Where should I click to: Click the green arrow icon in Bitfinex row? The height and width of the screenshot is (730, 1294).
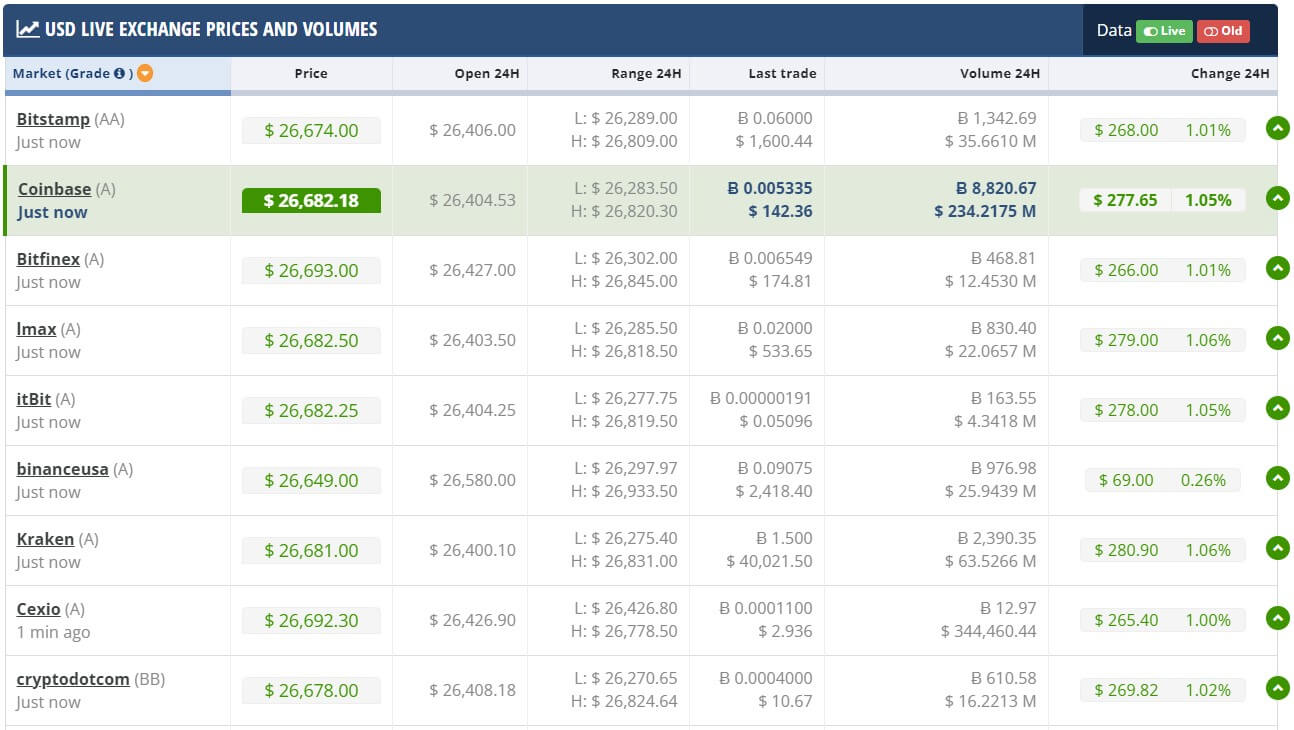pyautogui.click(x=1277, y=268)
